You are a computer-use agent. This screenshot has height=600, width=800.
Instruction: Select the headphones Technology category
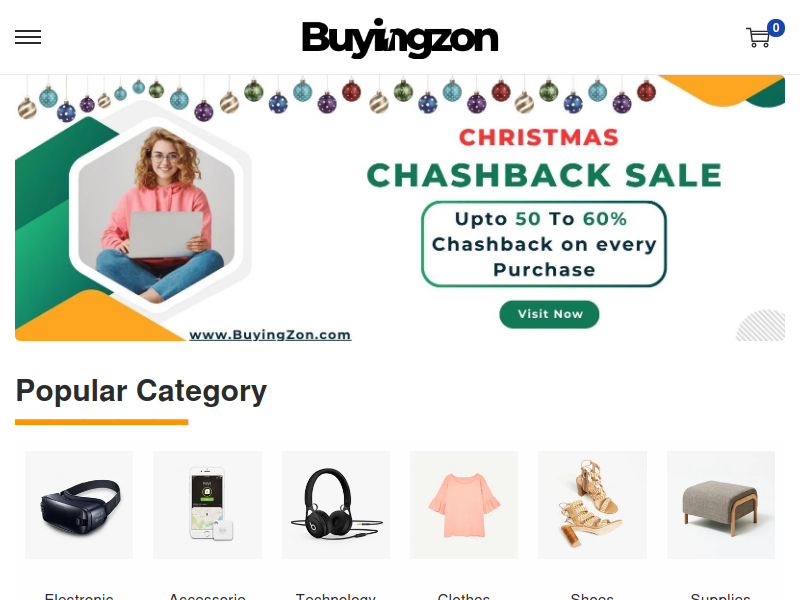click(336, 505)
